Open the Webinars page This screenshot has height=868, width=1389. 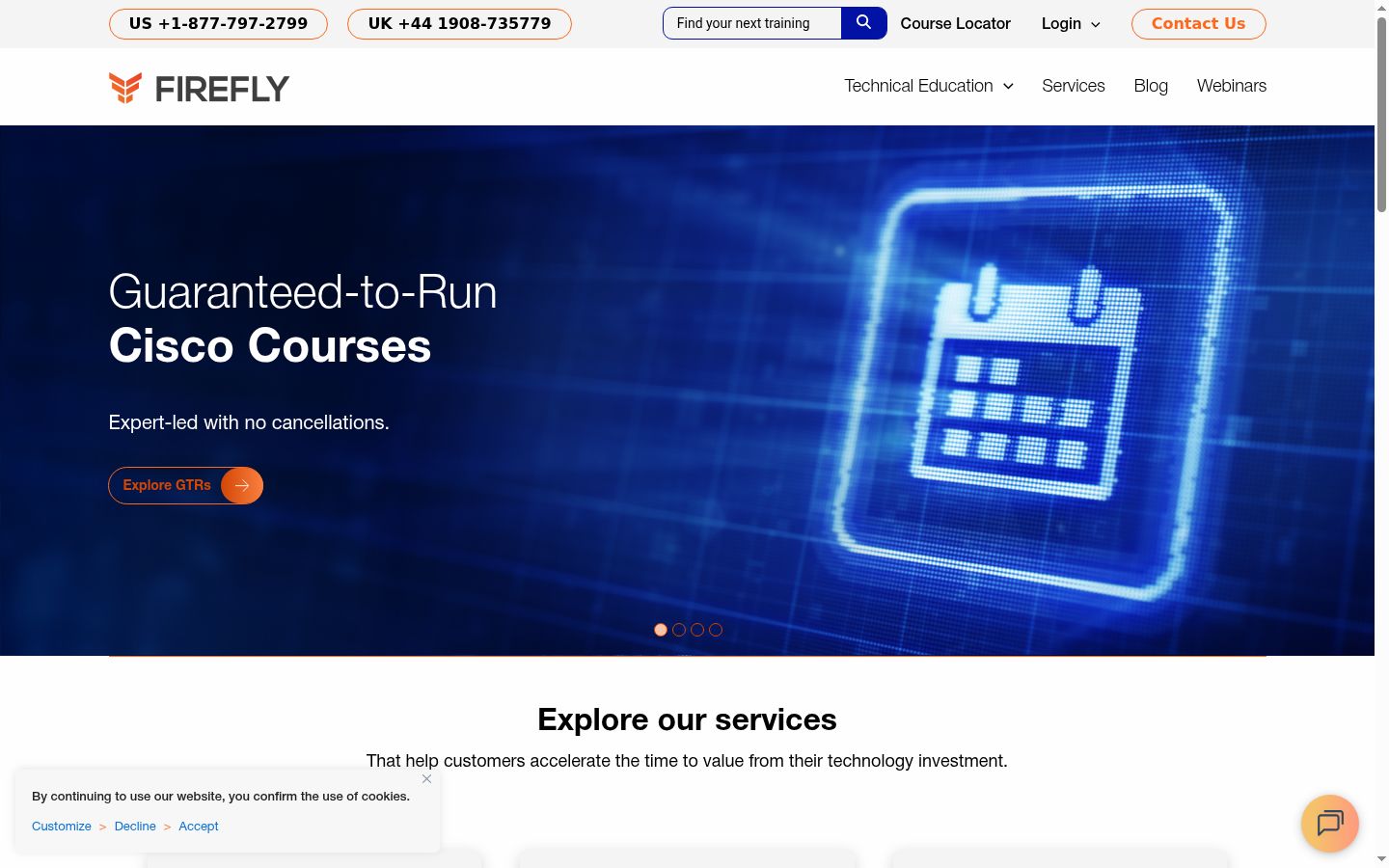(x=1232, y=86)
